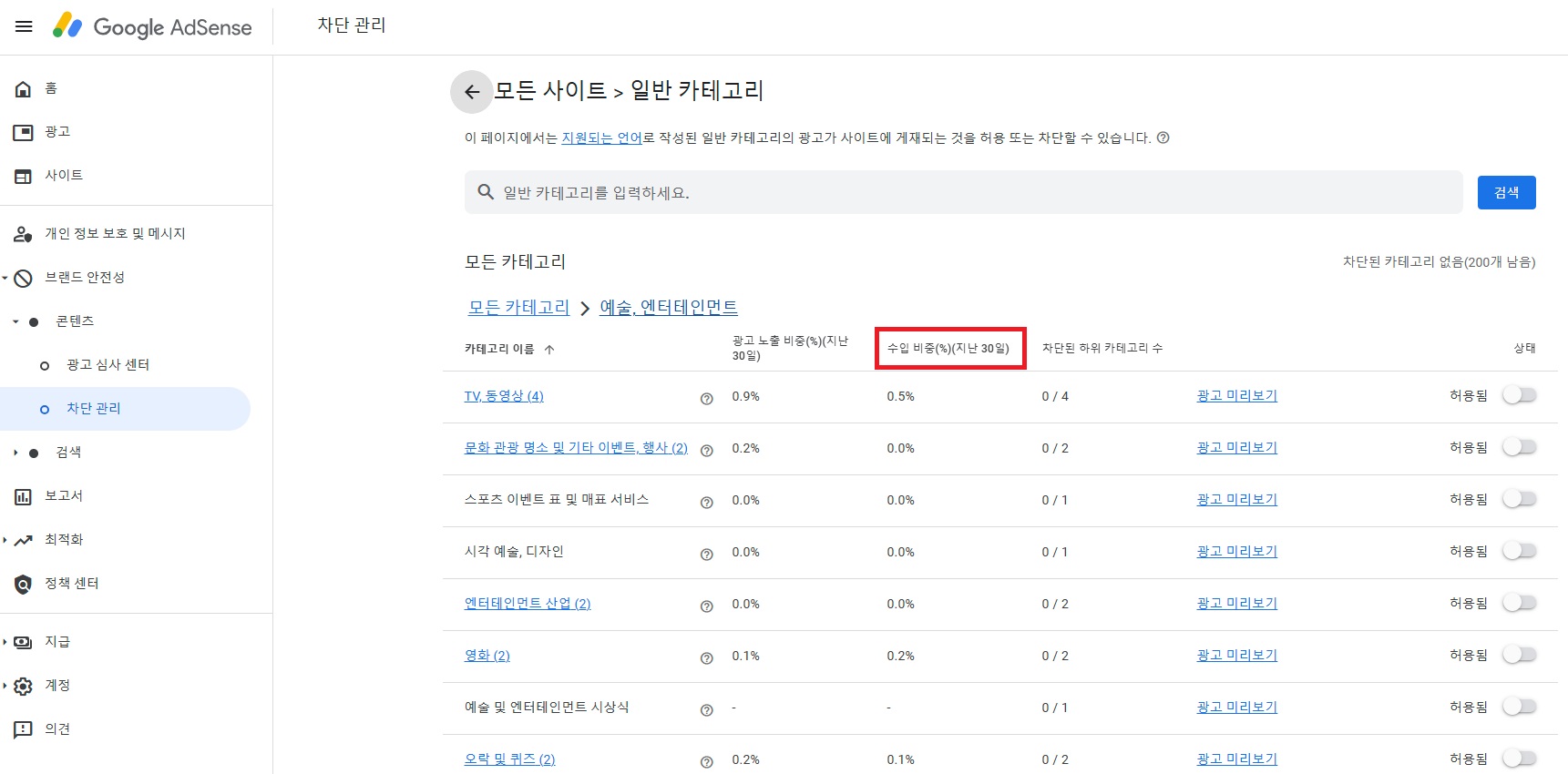
Task: Open 모든 사이트 breadcrumb in header
Action: pyautogui.click(x=550, y=91)
